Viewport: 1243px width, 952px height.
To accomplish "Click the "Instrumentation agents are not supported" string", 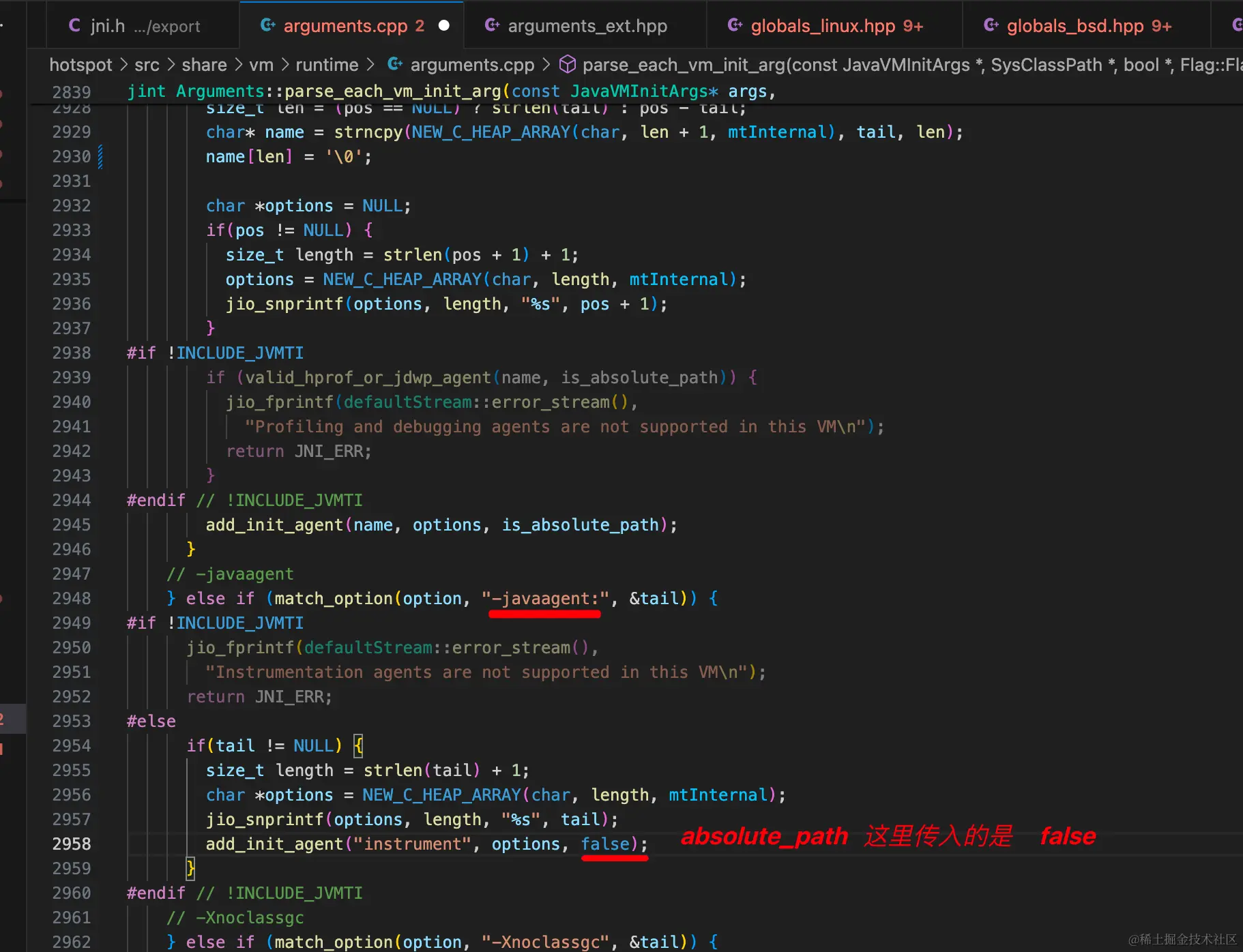I will pos(477,672).
